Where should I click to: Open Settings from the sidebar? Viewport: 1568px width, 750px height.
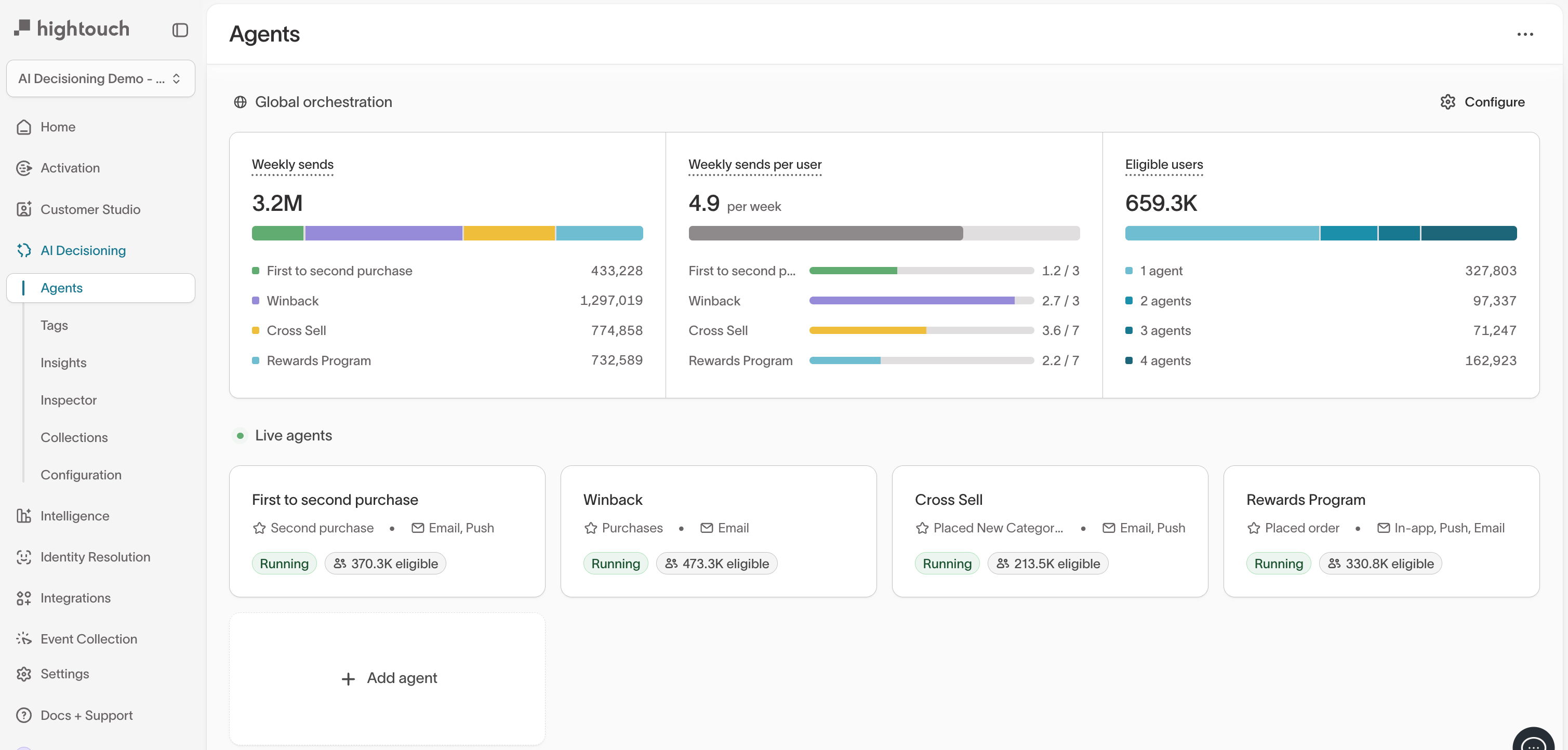point(65,673)
